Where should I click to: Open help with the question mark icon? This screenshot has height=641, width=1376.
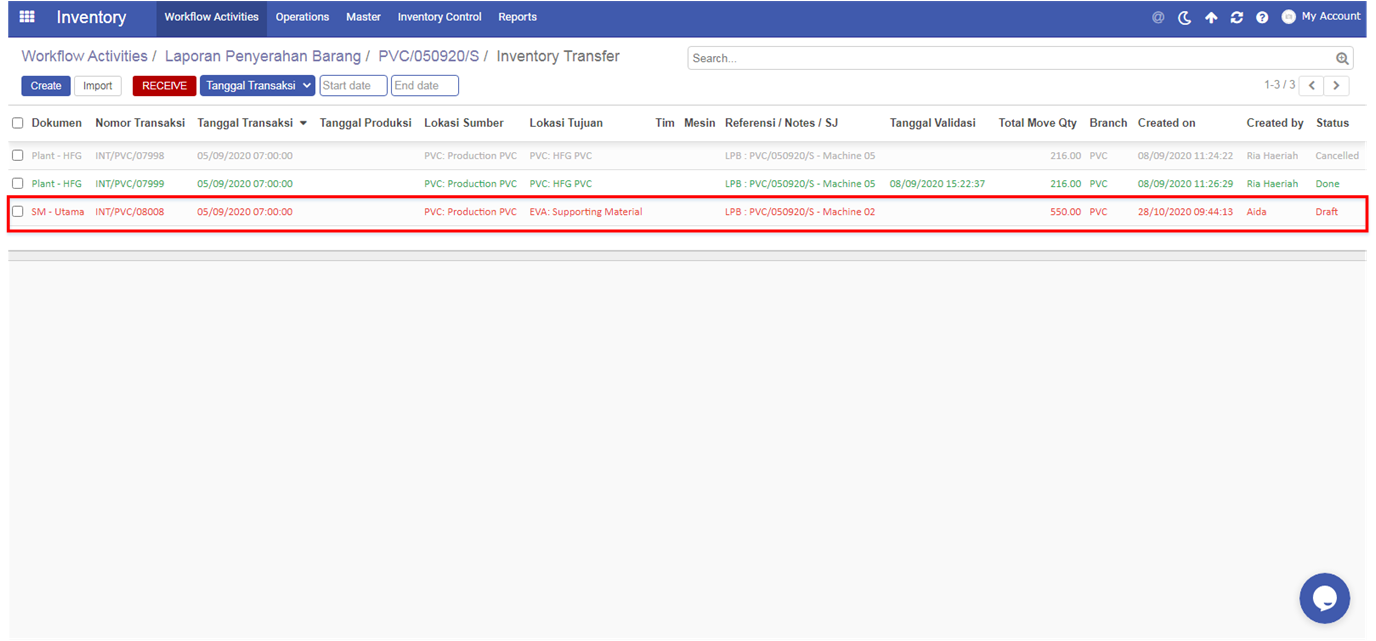(1262, 17)
